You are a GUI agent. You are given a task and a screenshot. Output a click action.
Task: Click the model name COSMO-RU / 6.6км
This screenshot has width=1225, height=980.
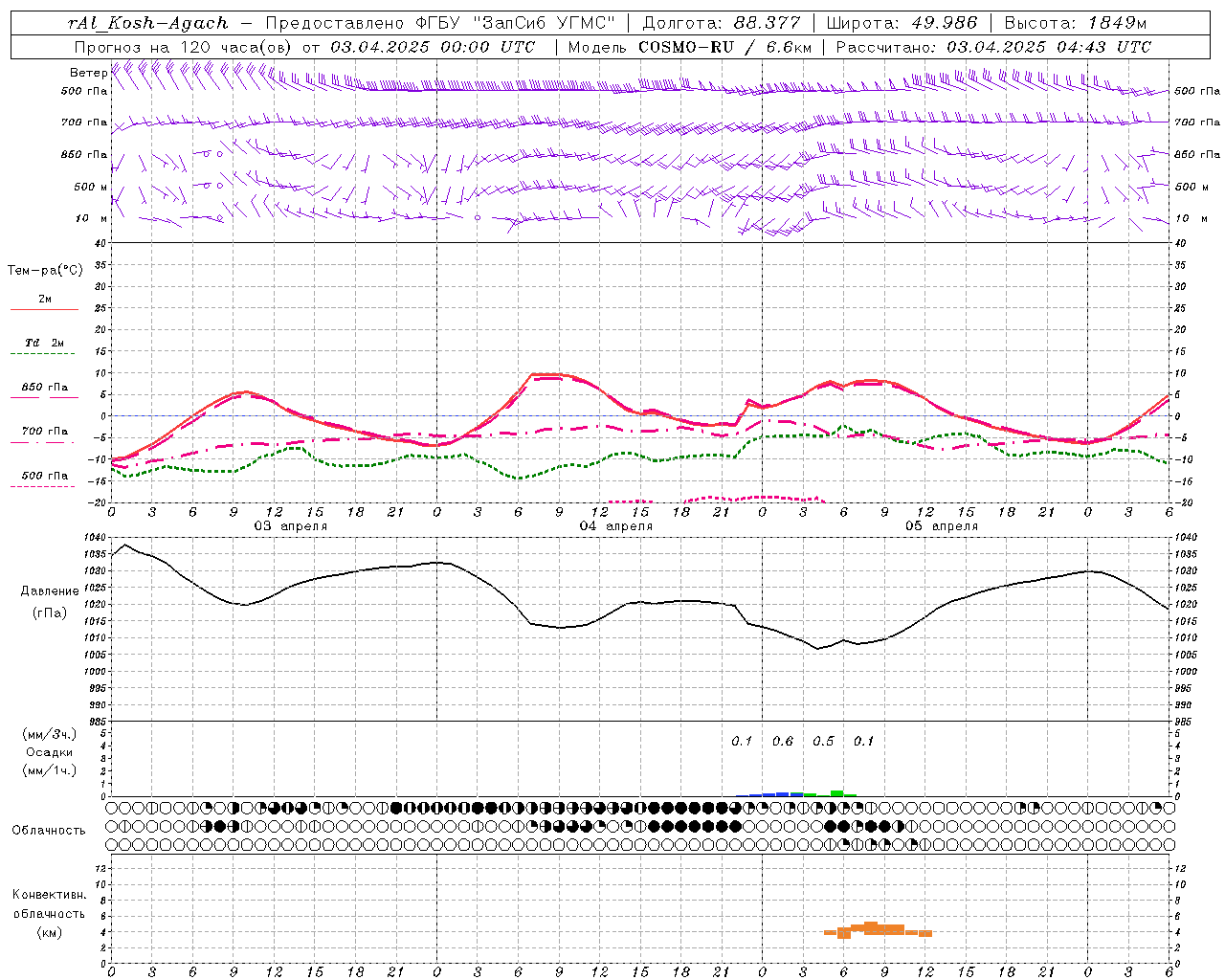pyautogui.click(x=724, y=47)
